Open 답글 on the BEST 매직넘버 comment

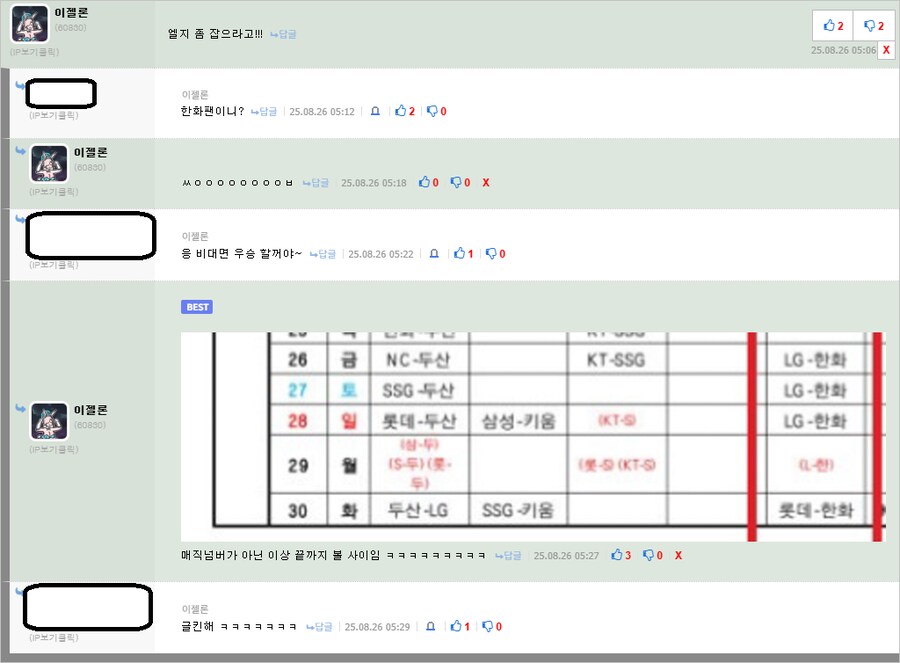tap(507, 556)
